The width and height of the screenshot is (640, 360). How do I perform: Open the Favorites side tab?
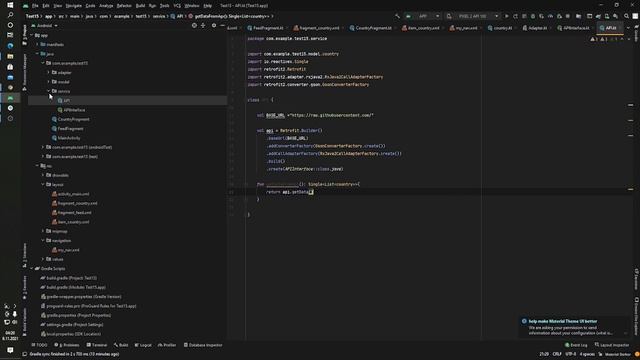tap(24, 288)
